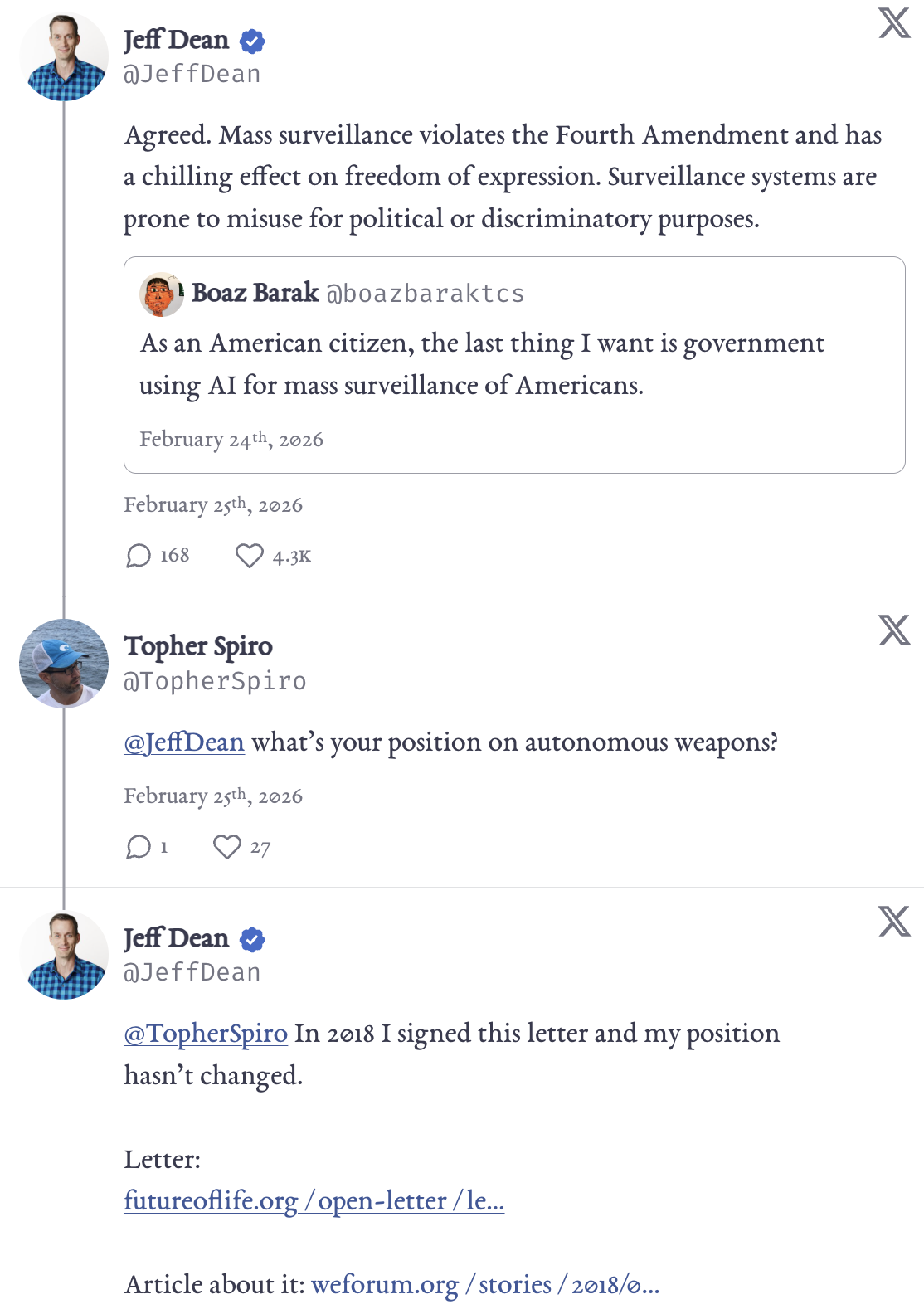The image size is (924, 1314).
Task: Click the @TopherSpiro handle under Topher Spiro's name
Action: click(216, 681)
